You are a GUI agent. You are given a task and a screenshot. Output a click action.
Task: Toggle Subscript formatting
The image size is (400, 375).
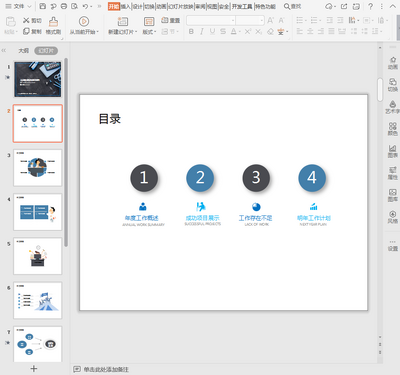pos(259,31)
